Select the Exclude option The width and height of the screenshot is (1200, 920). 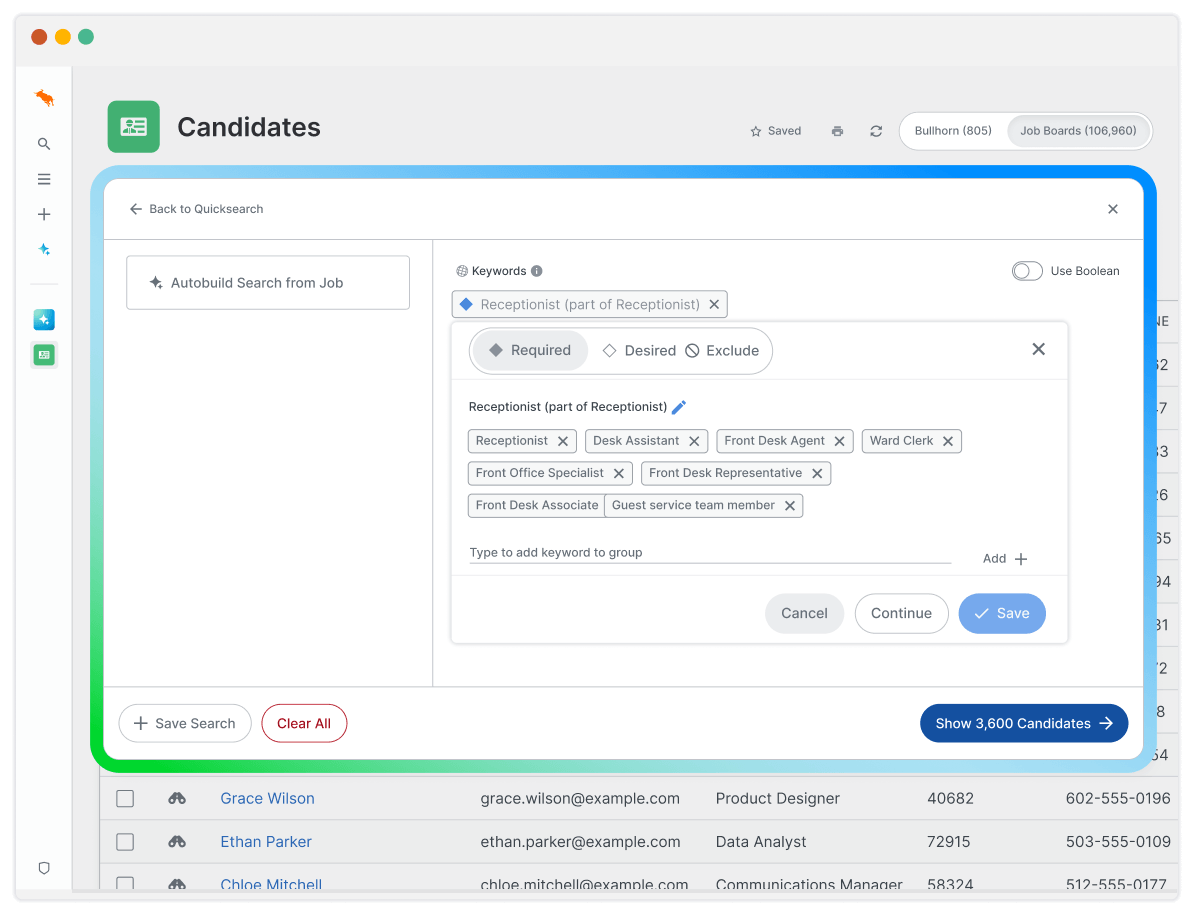(722, 351)
